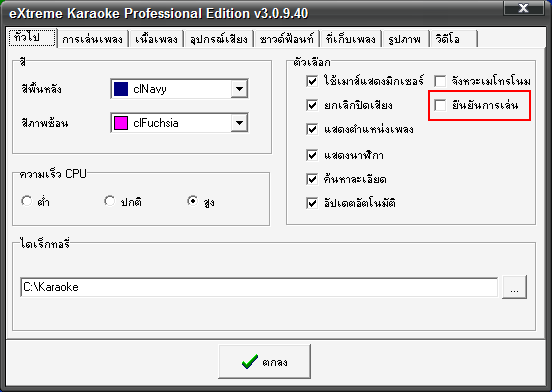Viewport: 552px width, 392px height.
Task: Open the ที่เก็บเพลง tab
Action: [350, 39]
